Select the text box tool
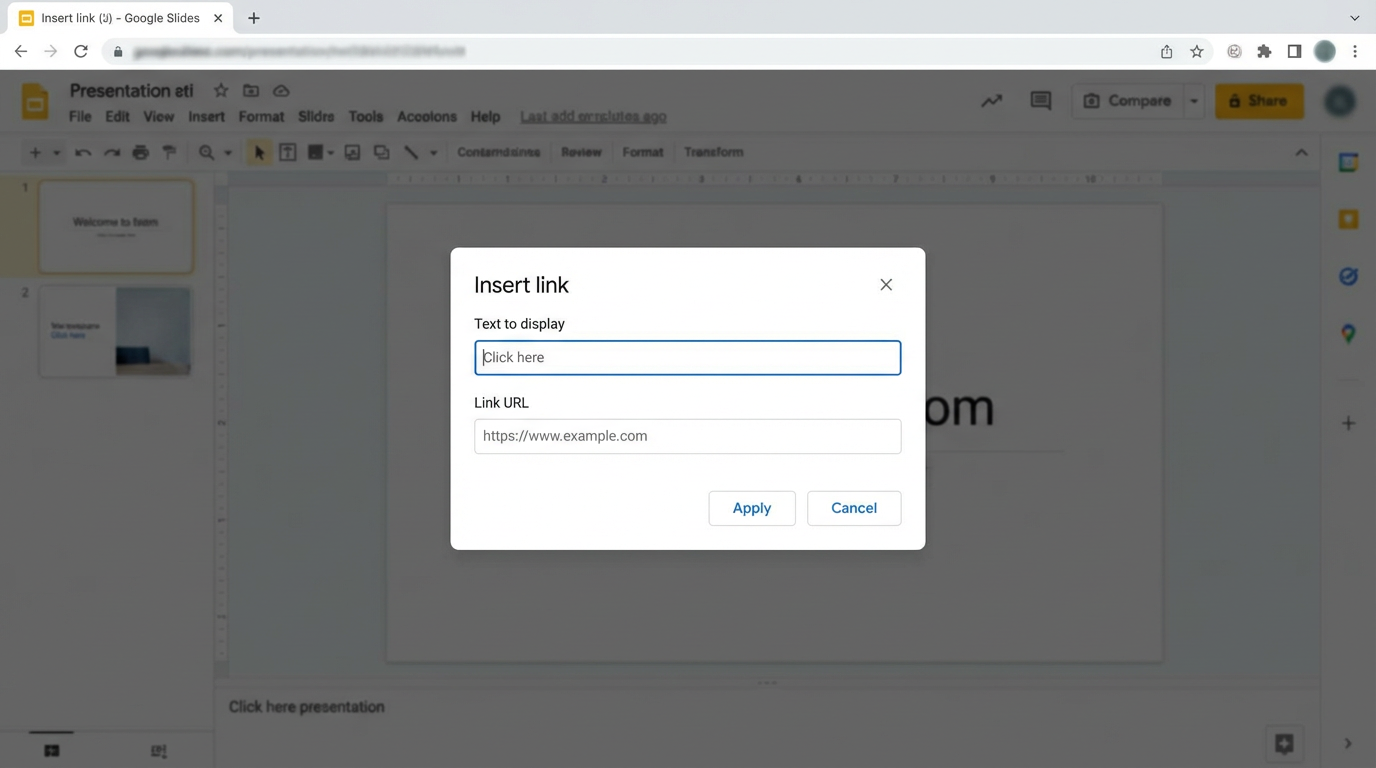Screen dimensions: 1376x768 pyautogui.click(x=287, y=152)
